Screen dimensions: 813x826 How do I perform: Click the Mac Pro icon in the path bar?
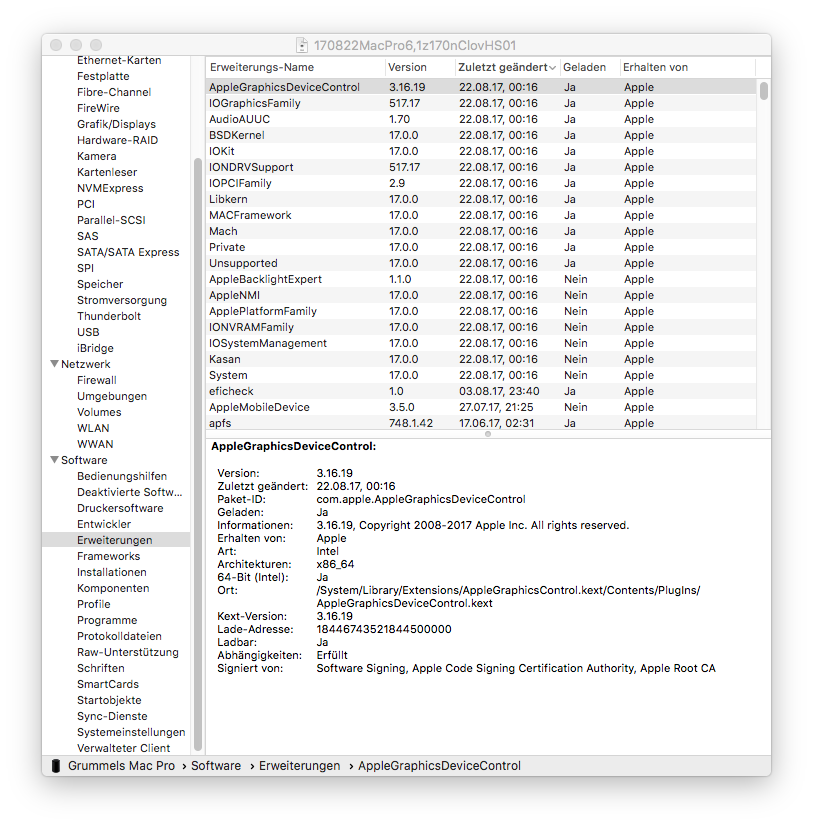pos(56,765)
